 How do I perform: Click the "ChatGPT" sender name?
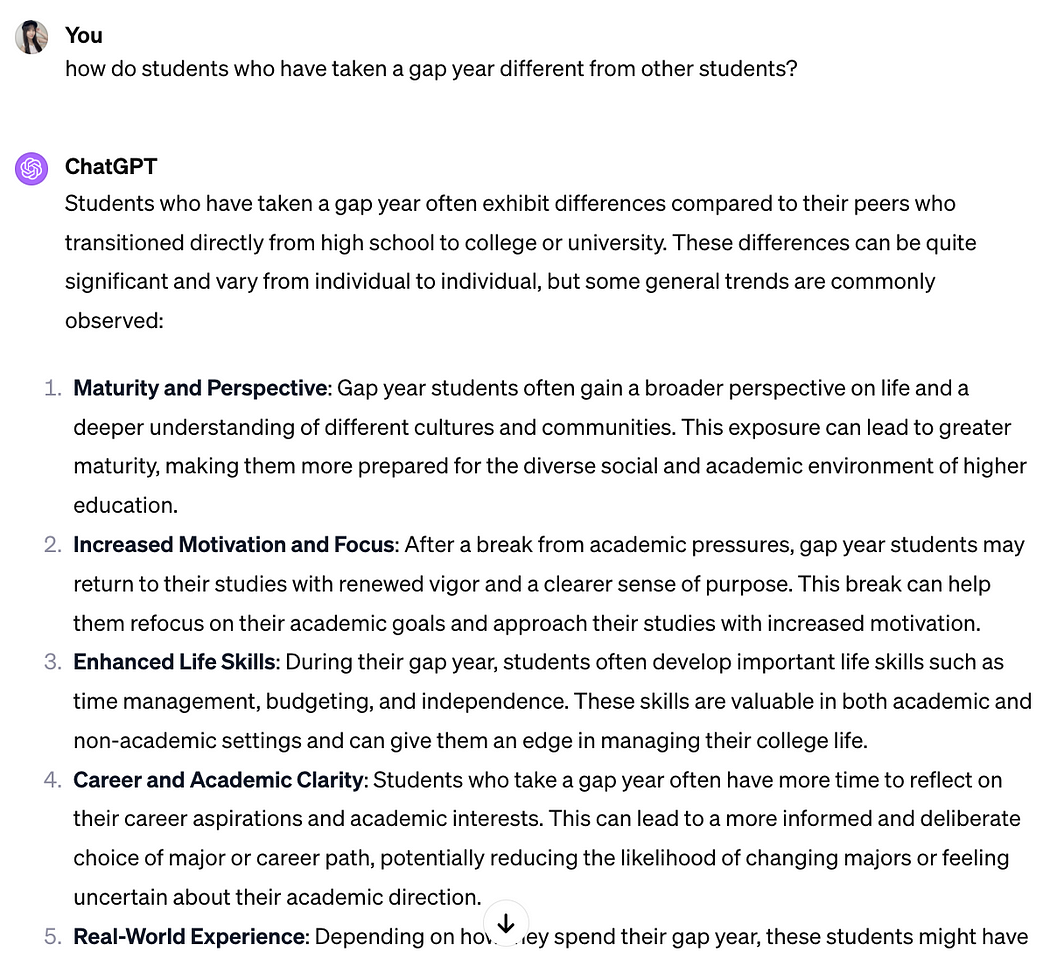pyautogui.click(x=111, y=166)
